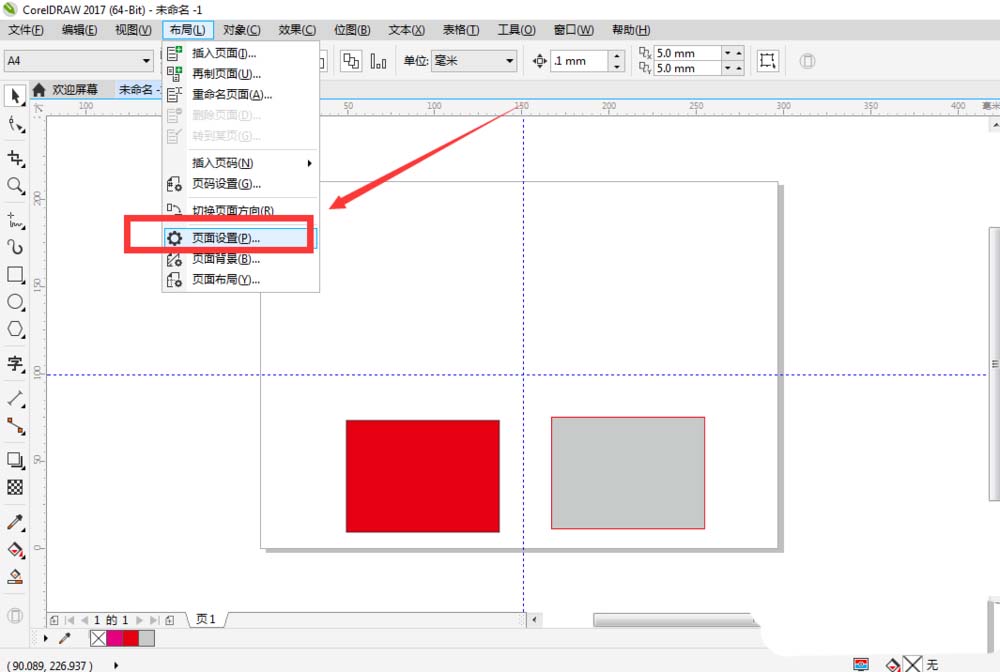Select the Pick tool
Viewport: 1000px width, 672px height.
[x=15, y=96]
